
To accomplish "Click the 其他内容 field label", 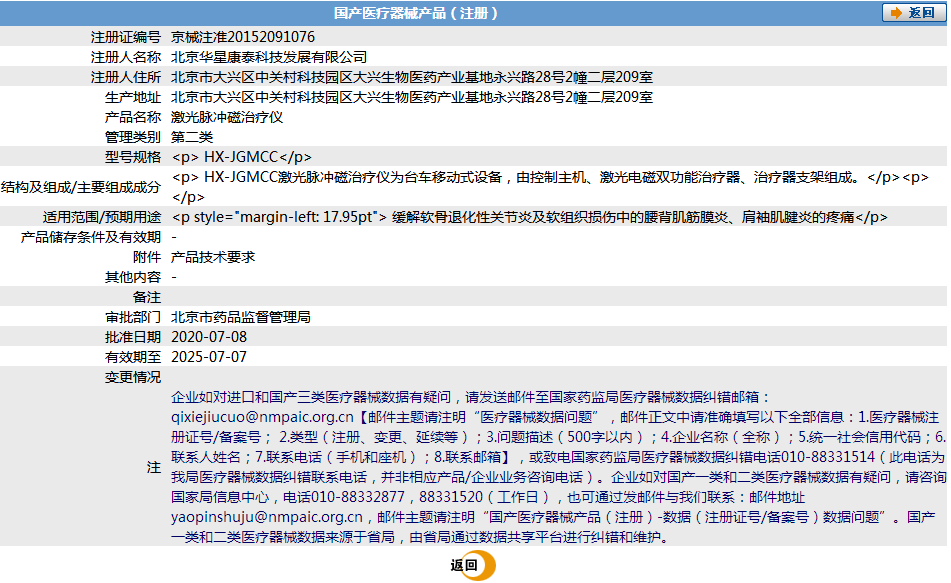I will tap(133, 277).
